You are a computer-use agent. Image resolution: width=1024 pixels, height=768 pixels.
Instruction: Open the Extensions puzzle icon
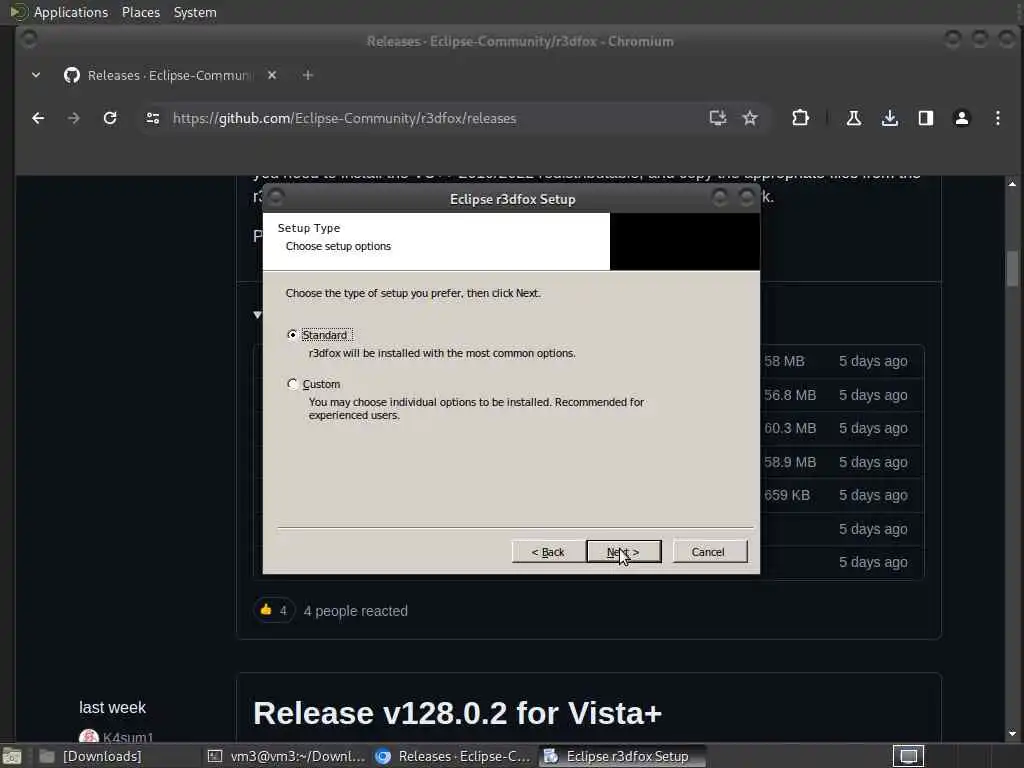tap(800, 118)
